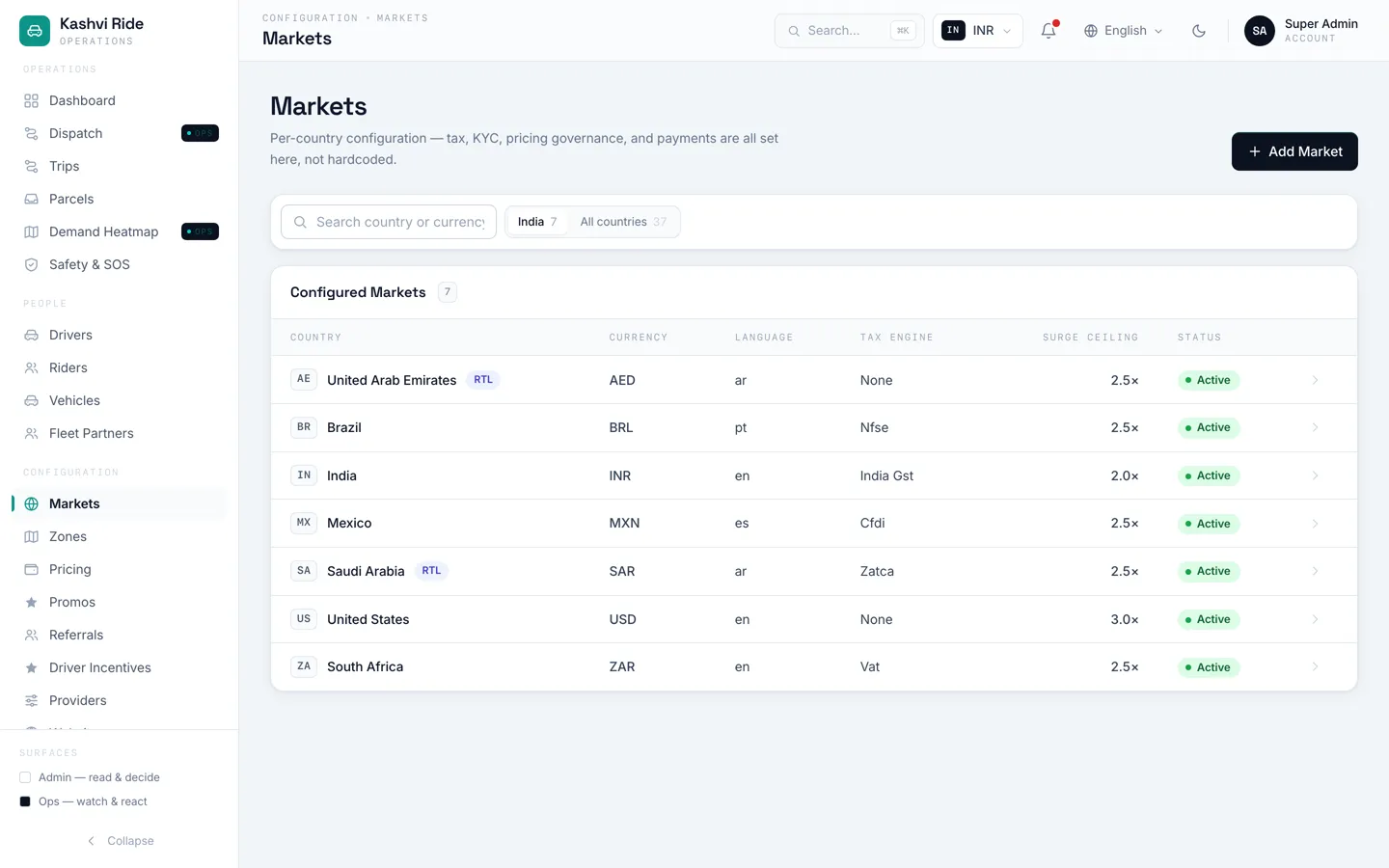Expand the Brazil row chevron
Screen dimensions: 1389x868
[x=1315, y=427]
